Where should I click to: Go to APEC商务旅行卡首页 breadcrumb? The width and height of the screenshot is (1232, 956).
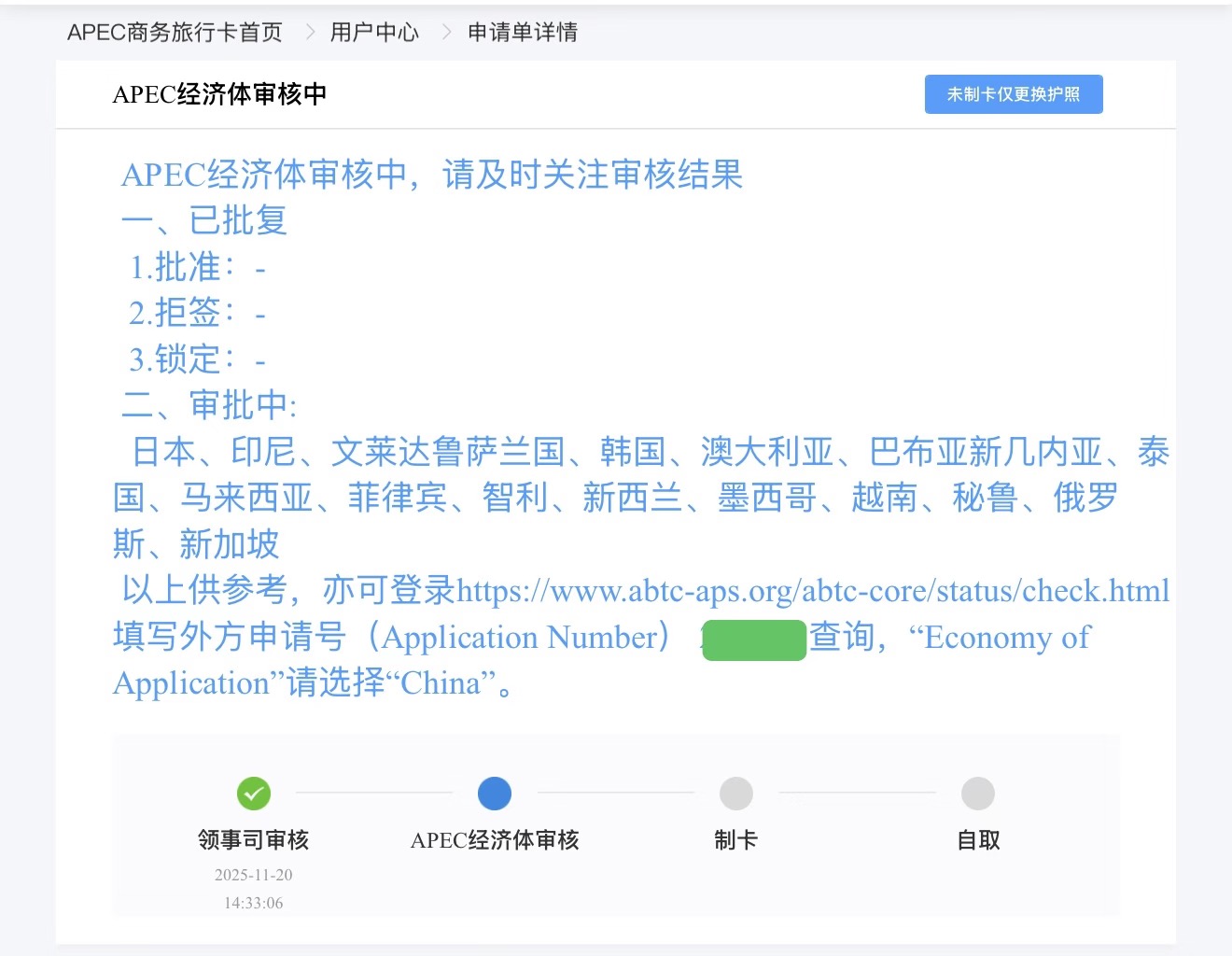pyautogui.click(x=175, y=33)
